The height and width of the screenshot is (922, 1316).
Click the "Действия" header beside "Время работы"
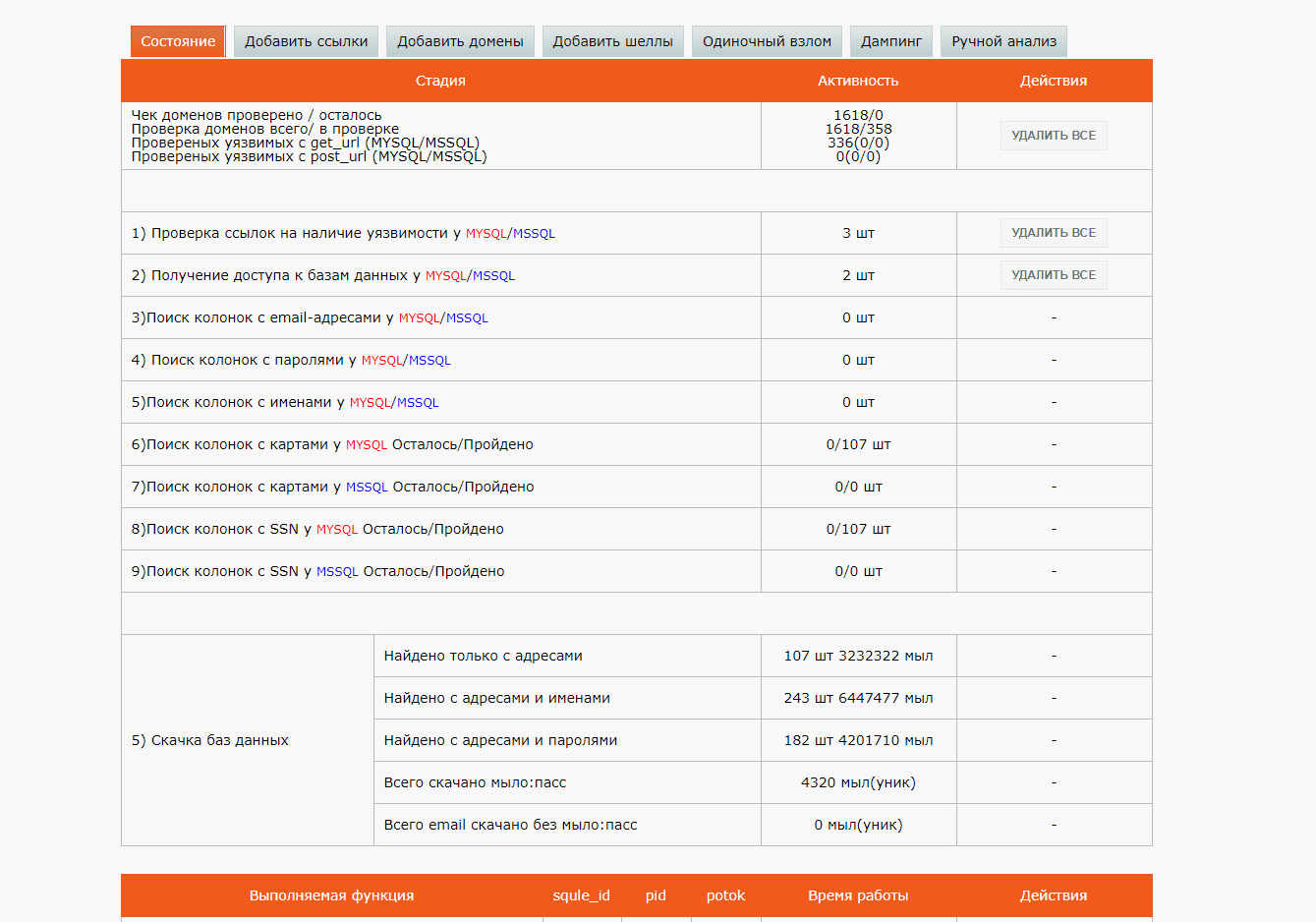(1054, 895)
